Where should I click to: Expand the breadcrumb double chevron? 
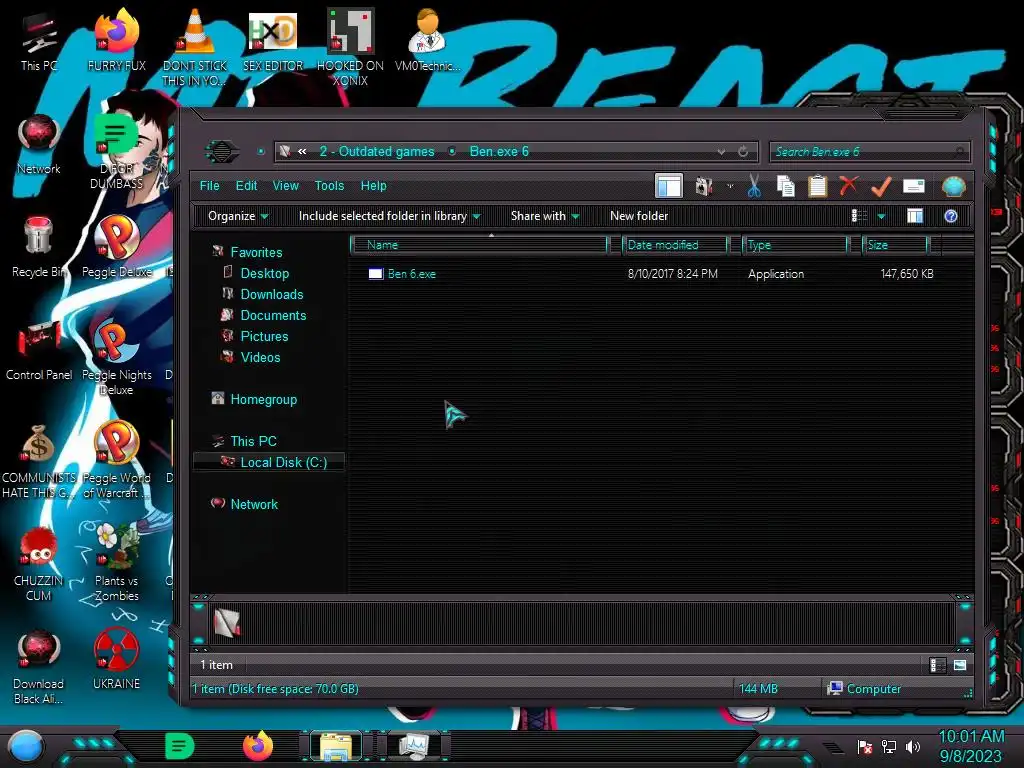point(302,152)
